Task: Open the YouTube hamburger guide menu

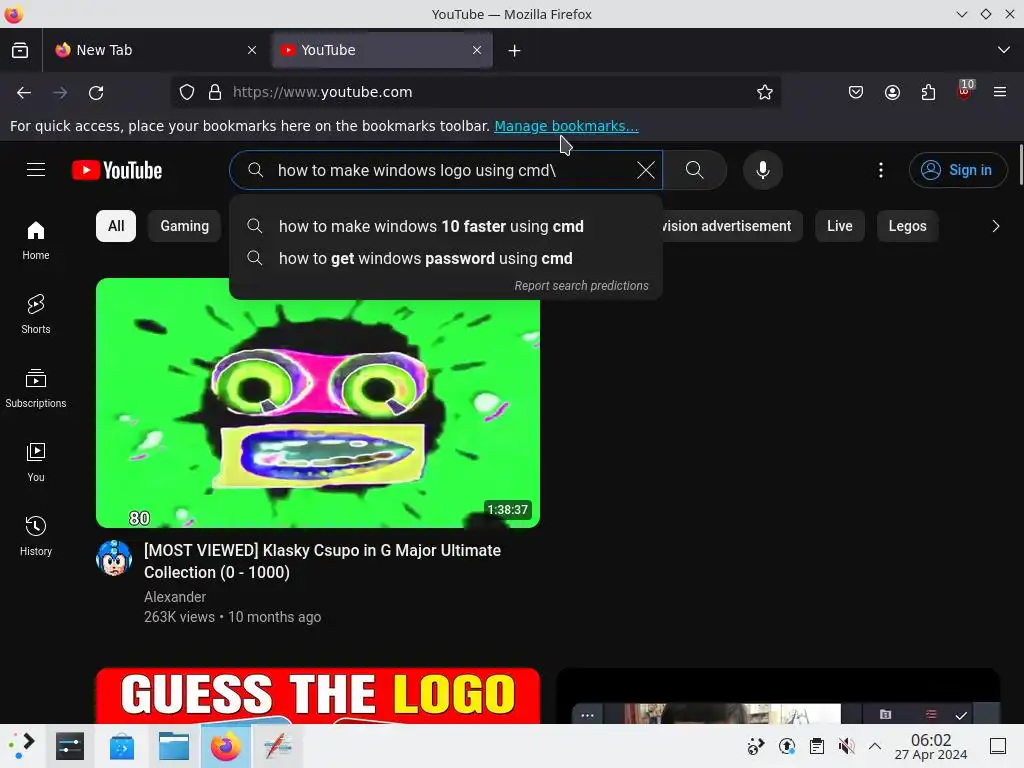Action: tap(36, 170)
